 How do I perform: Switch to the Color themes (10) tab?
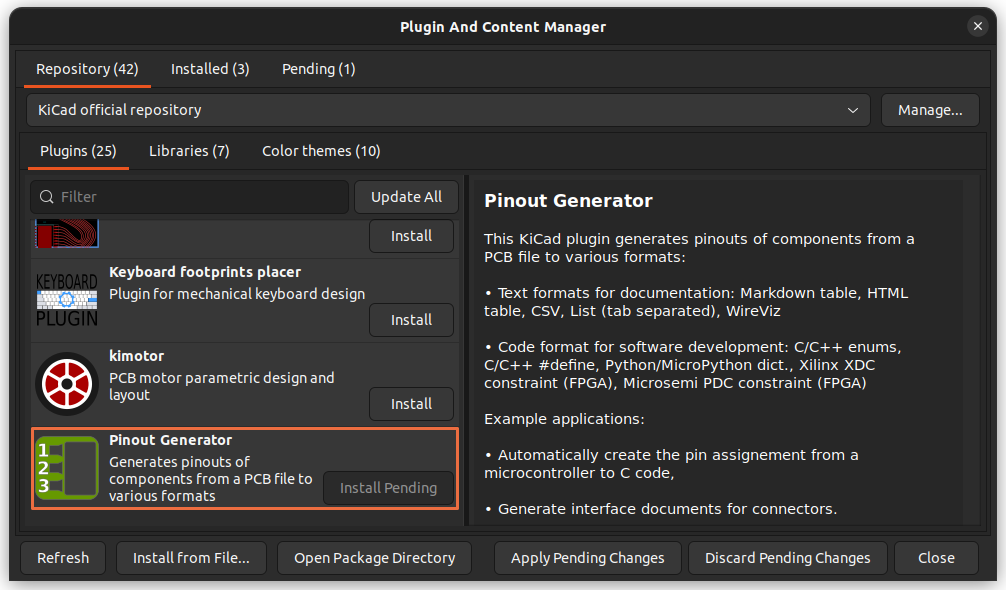320,150
